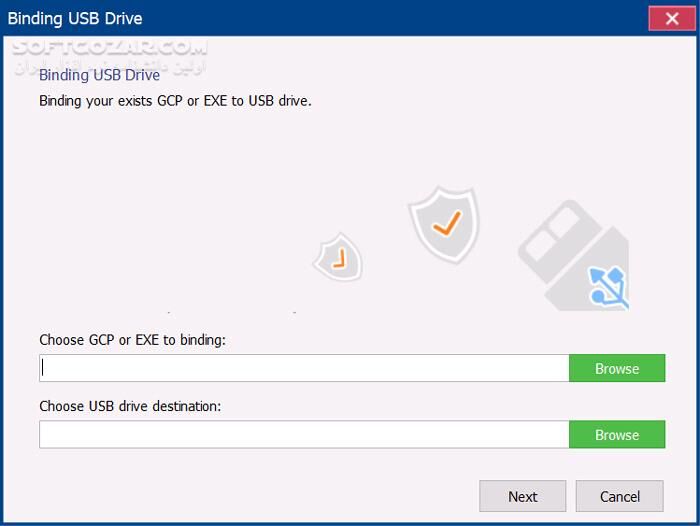This screenshot has width=700, height=526.
Task: Focus the USB drive destination field
Action: click(304, 435)
